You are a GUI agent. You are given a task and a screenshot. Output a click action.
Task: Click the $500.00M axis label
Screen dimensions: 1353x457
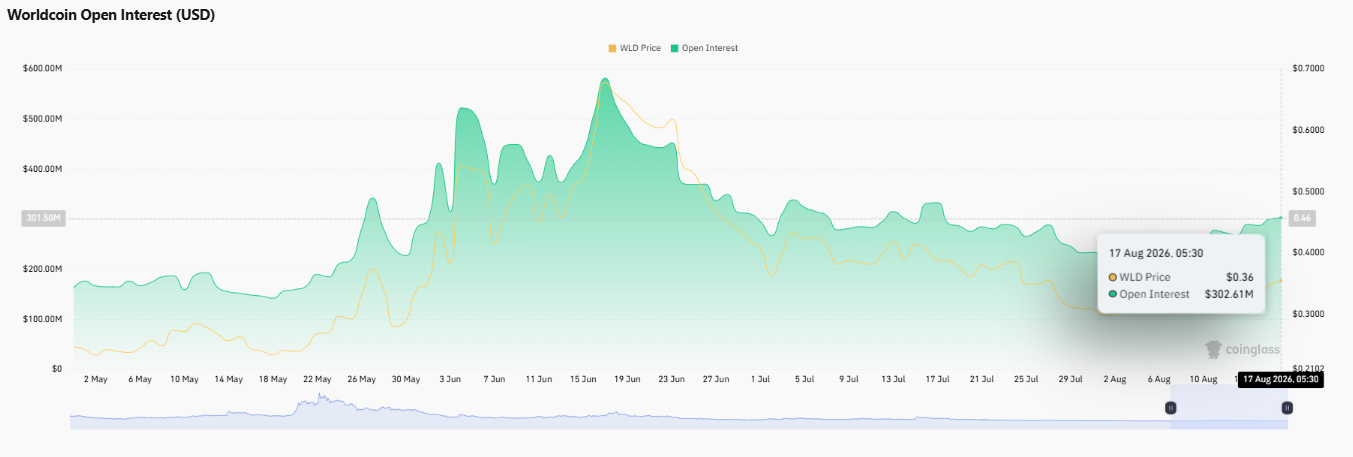[x=42, y=119]
